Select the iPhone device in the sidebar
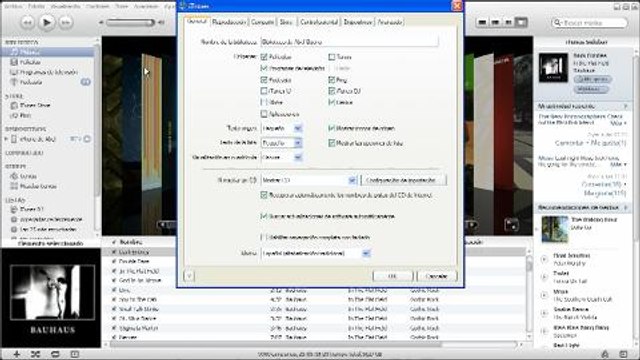This screenshot has height=360, width=640. (x=38, y=139)
